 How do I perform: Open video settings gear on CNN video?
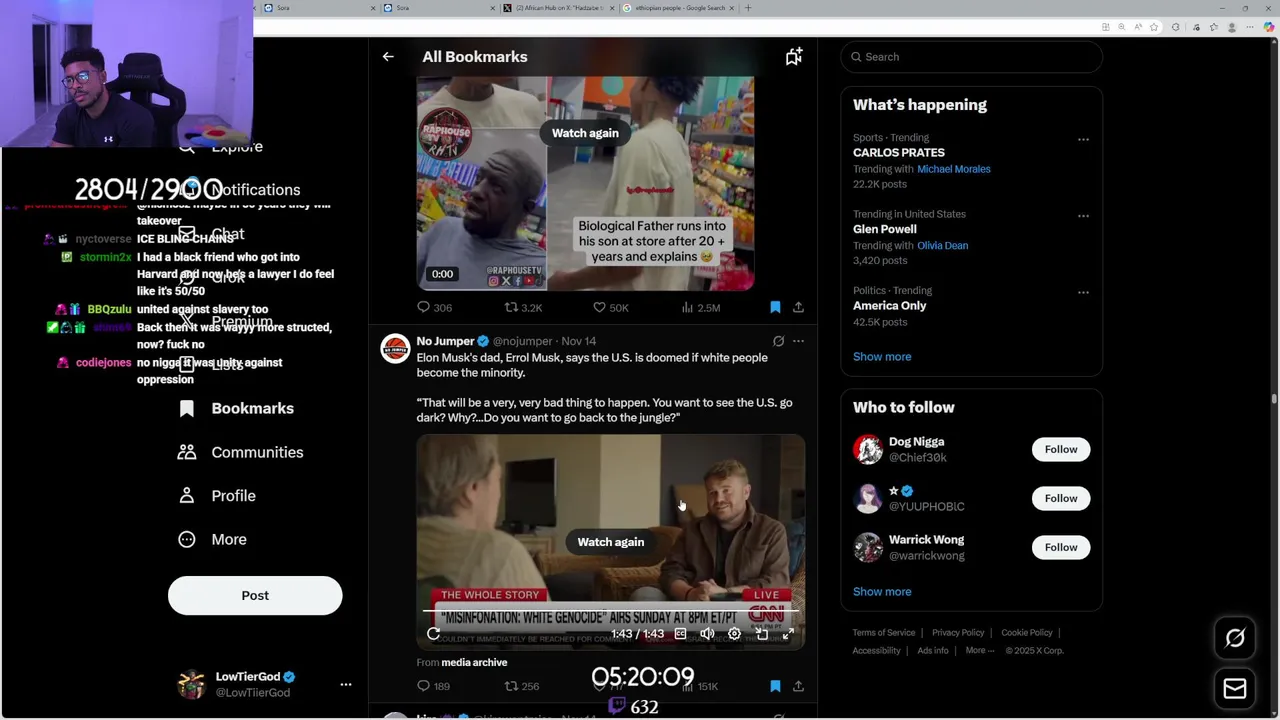click(734, 634)
